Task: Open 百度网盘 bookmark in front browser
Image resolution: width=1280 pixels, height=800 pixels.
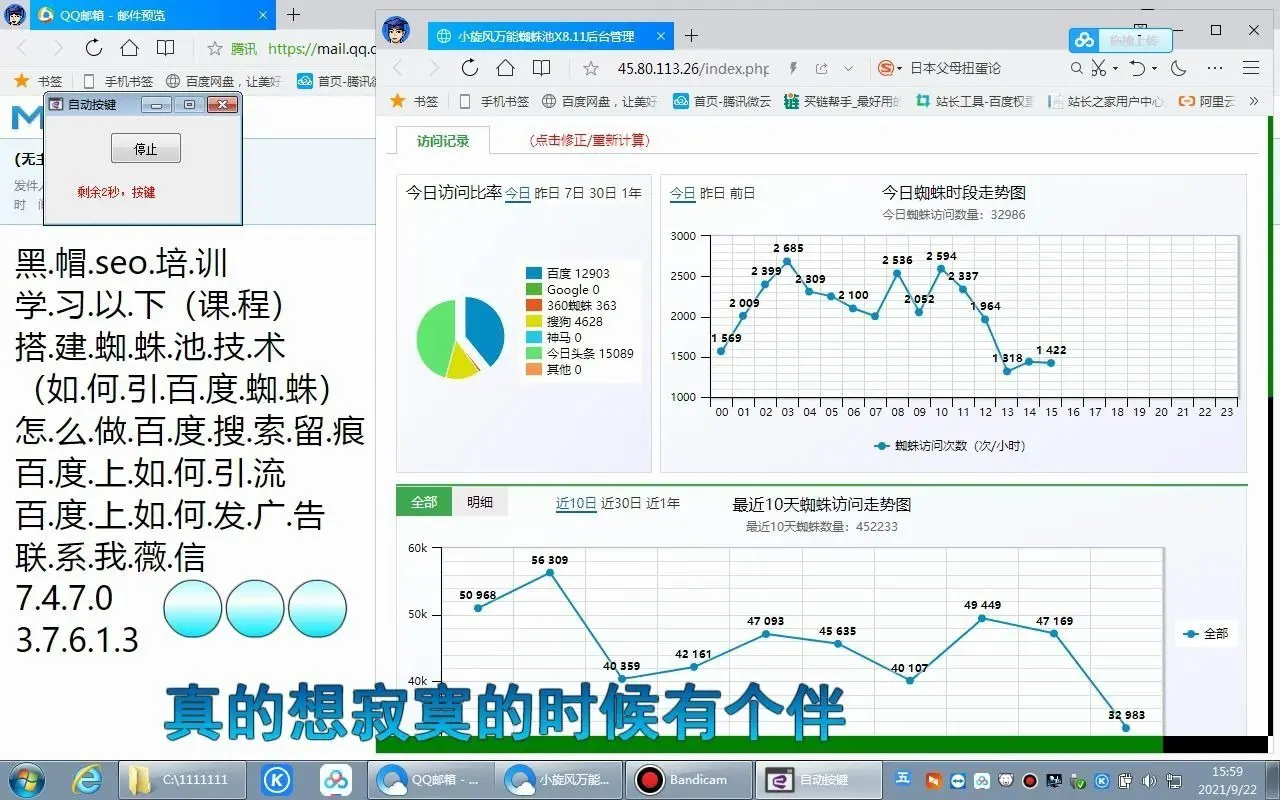Action: 600,101
